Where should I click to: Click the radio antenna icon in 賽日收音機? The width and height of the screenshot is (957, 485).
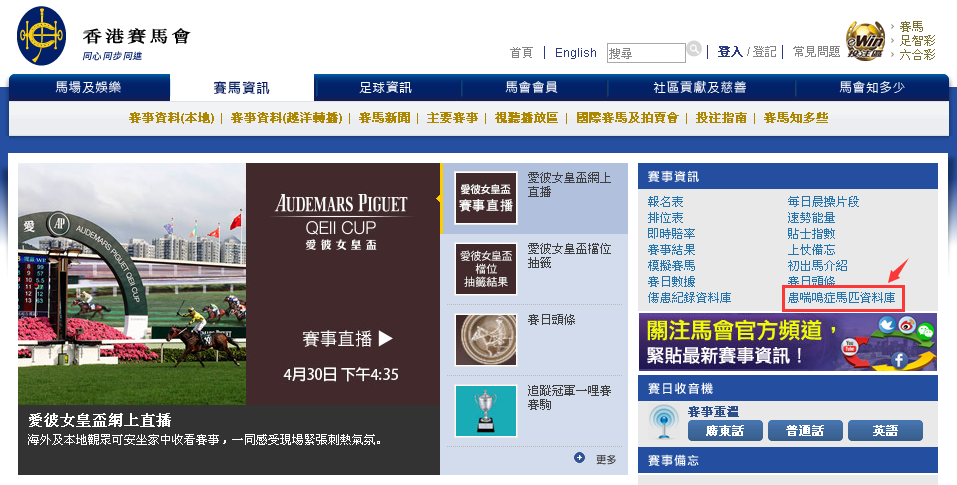[x=663, y=422]
